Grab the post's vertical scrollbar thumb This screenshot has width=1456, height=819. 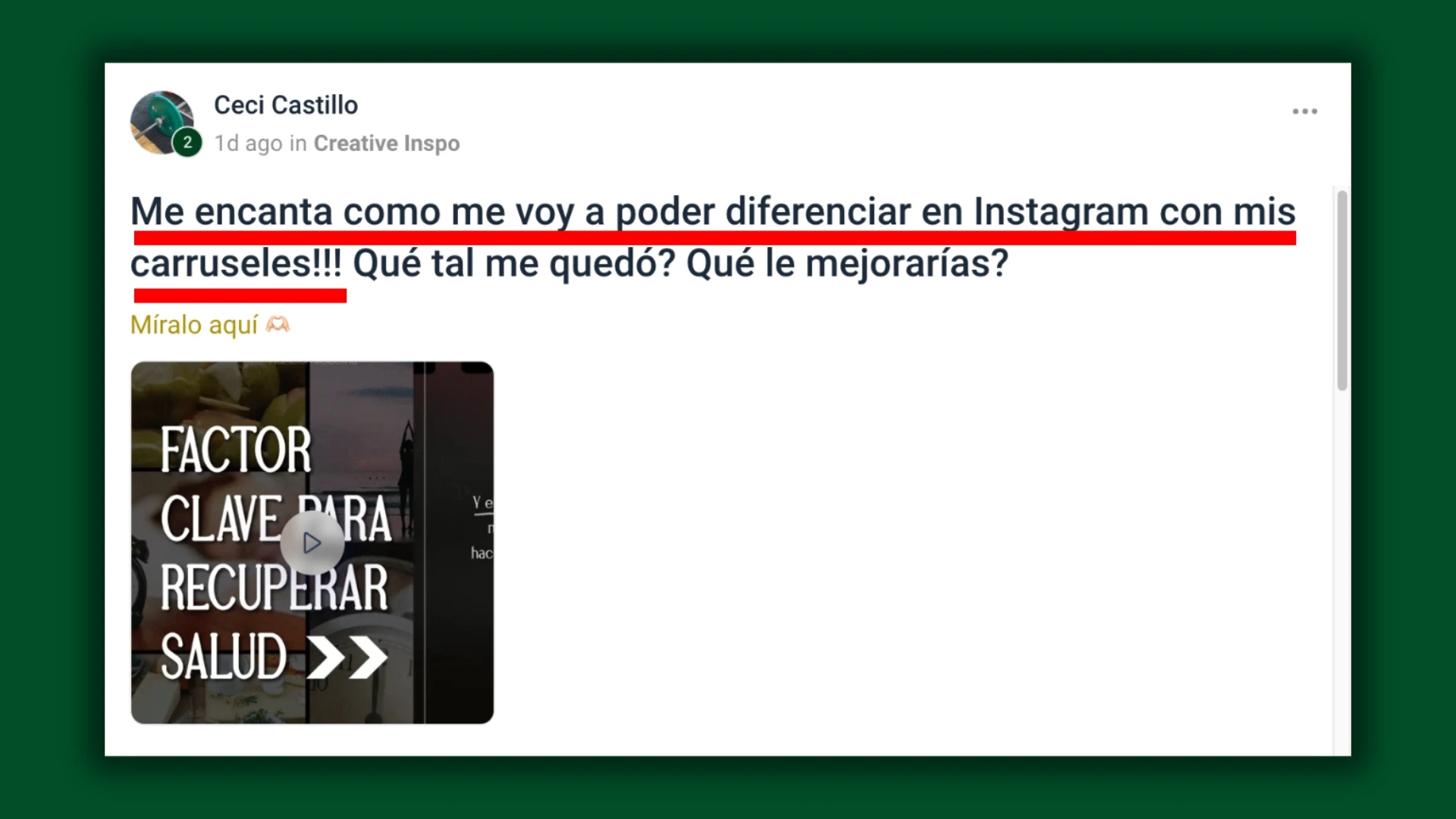1342,290
